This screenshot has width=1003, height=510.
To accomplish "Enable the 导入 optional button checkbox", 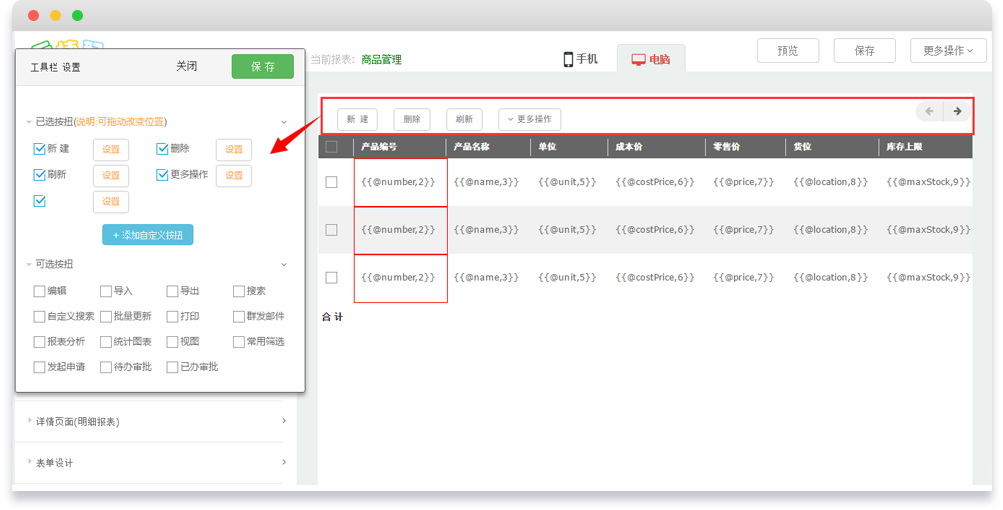I will tap(106, 291).
